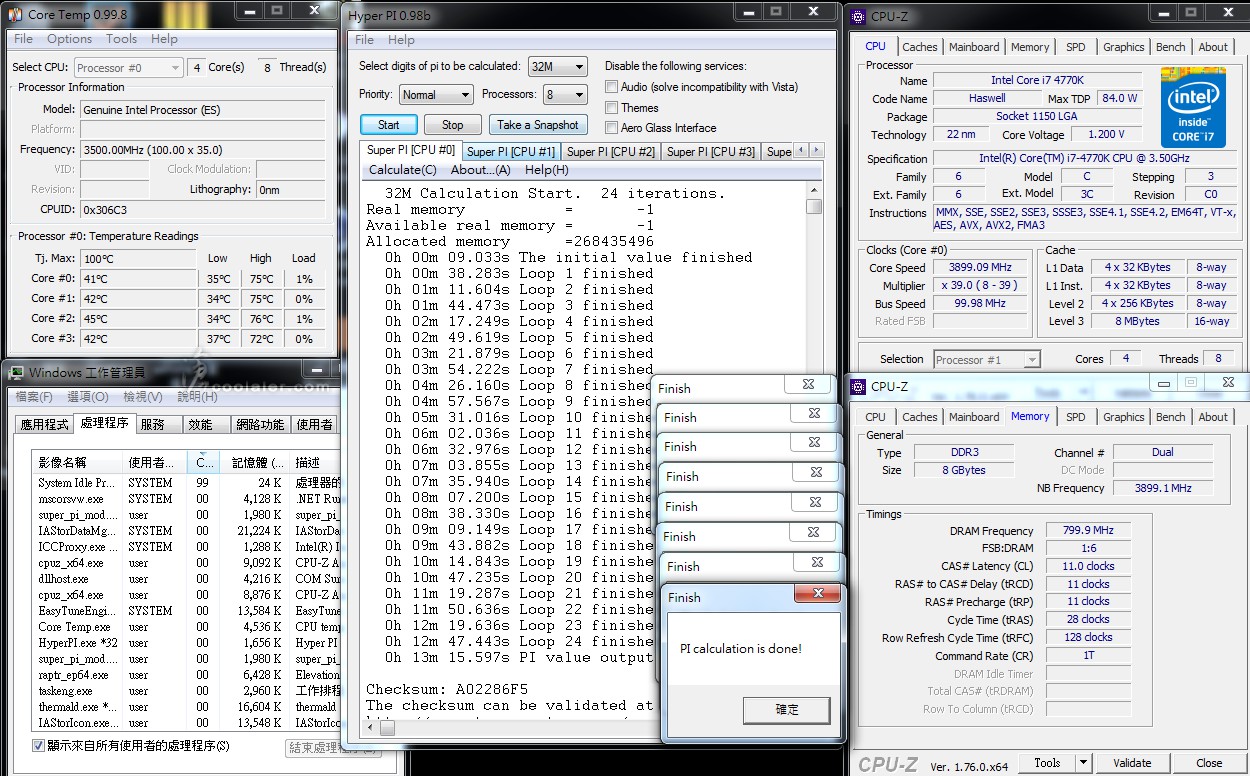Check the Aero Glass Interface option
The height and width of the screenshot is (776, 1250).
pos(611,127)
